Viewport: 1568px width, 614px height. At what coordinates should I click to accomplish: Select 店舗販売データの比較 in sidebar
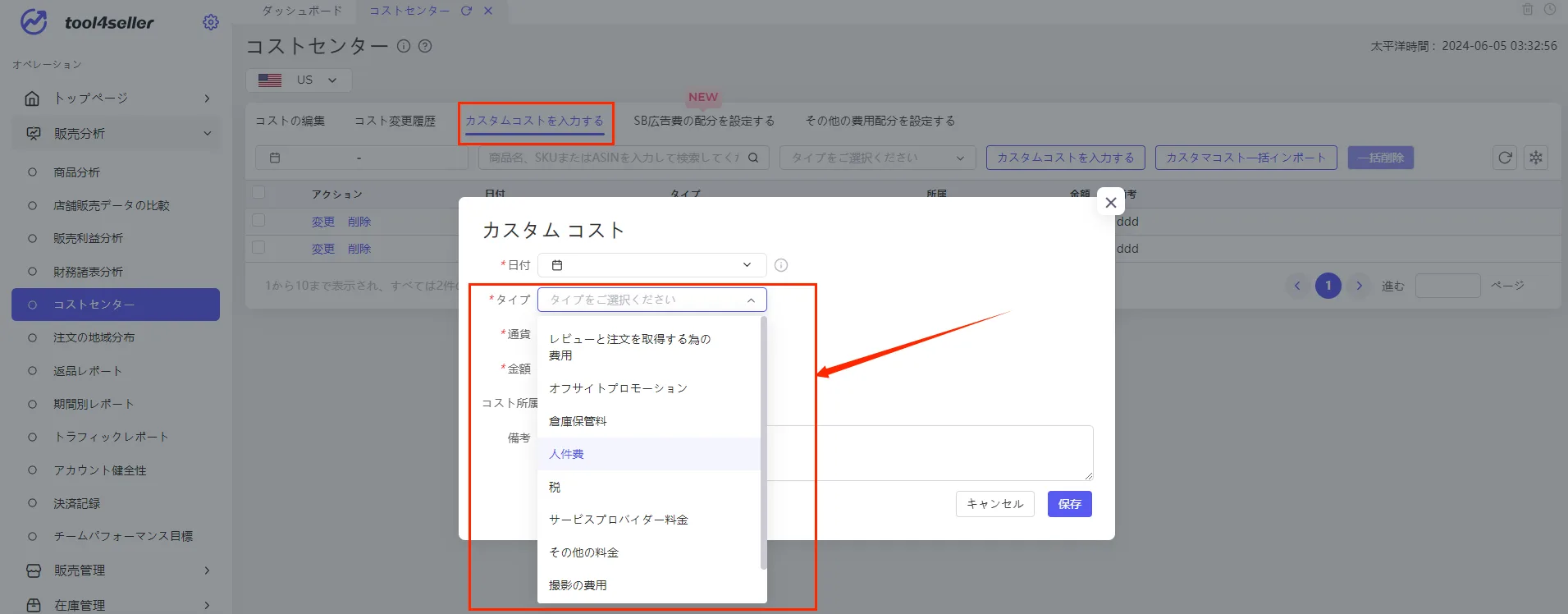point(111,205)
